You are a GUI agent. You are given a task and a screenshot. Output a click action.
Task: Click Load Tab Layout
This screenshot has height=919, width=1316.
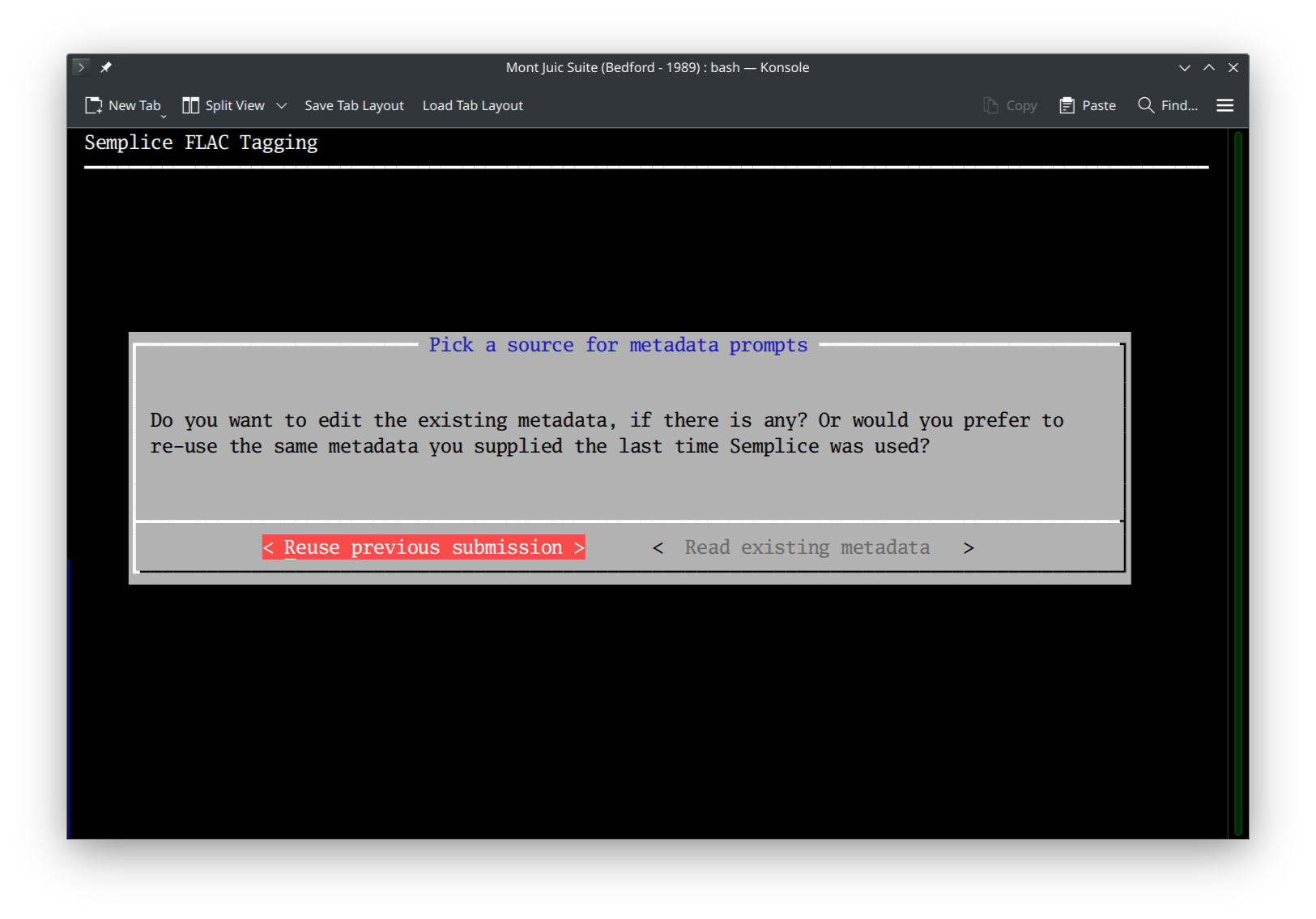tap(472, 105)
